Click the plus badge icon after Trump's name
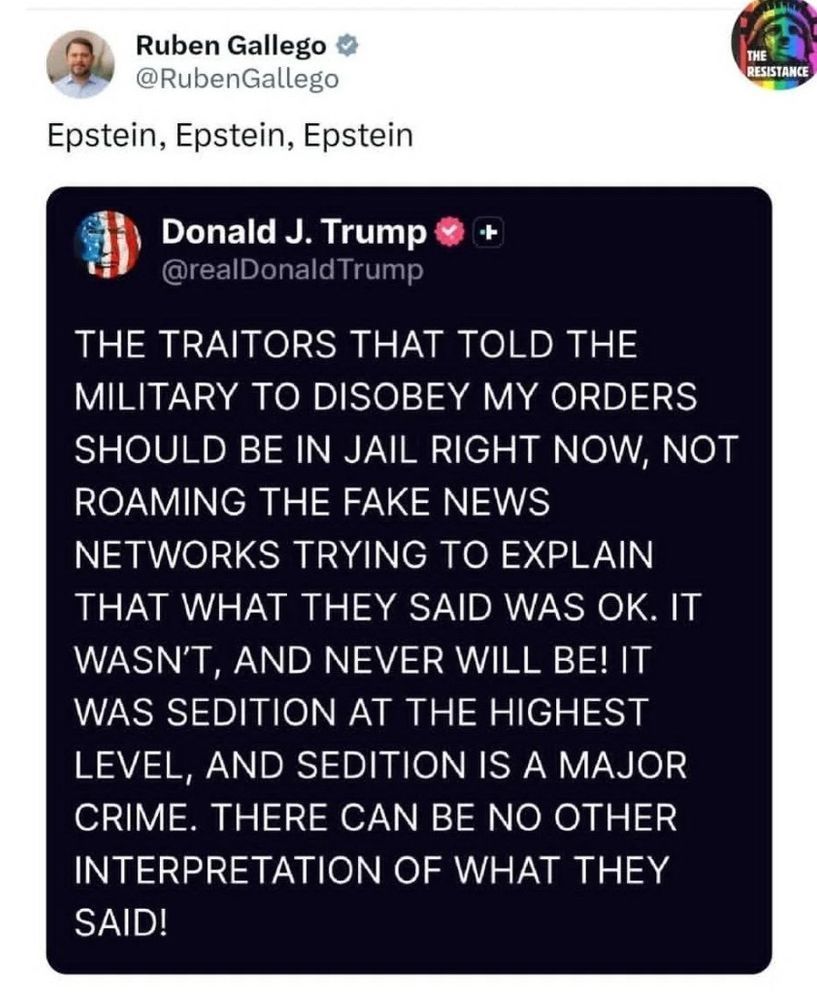817x1000 pixels. [489, 233]
